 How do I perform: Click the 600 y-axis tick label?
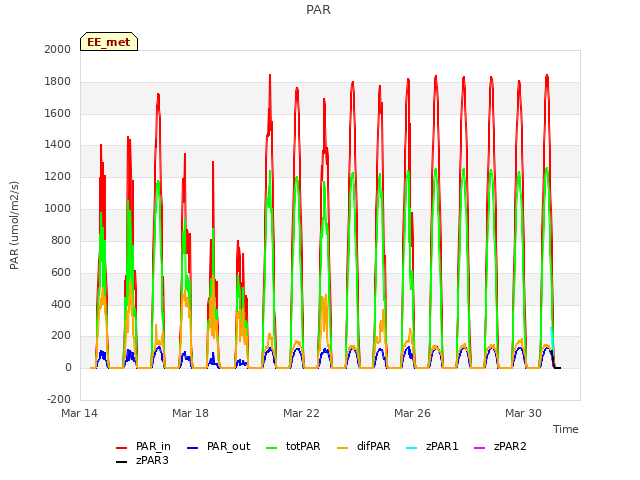61,273
